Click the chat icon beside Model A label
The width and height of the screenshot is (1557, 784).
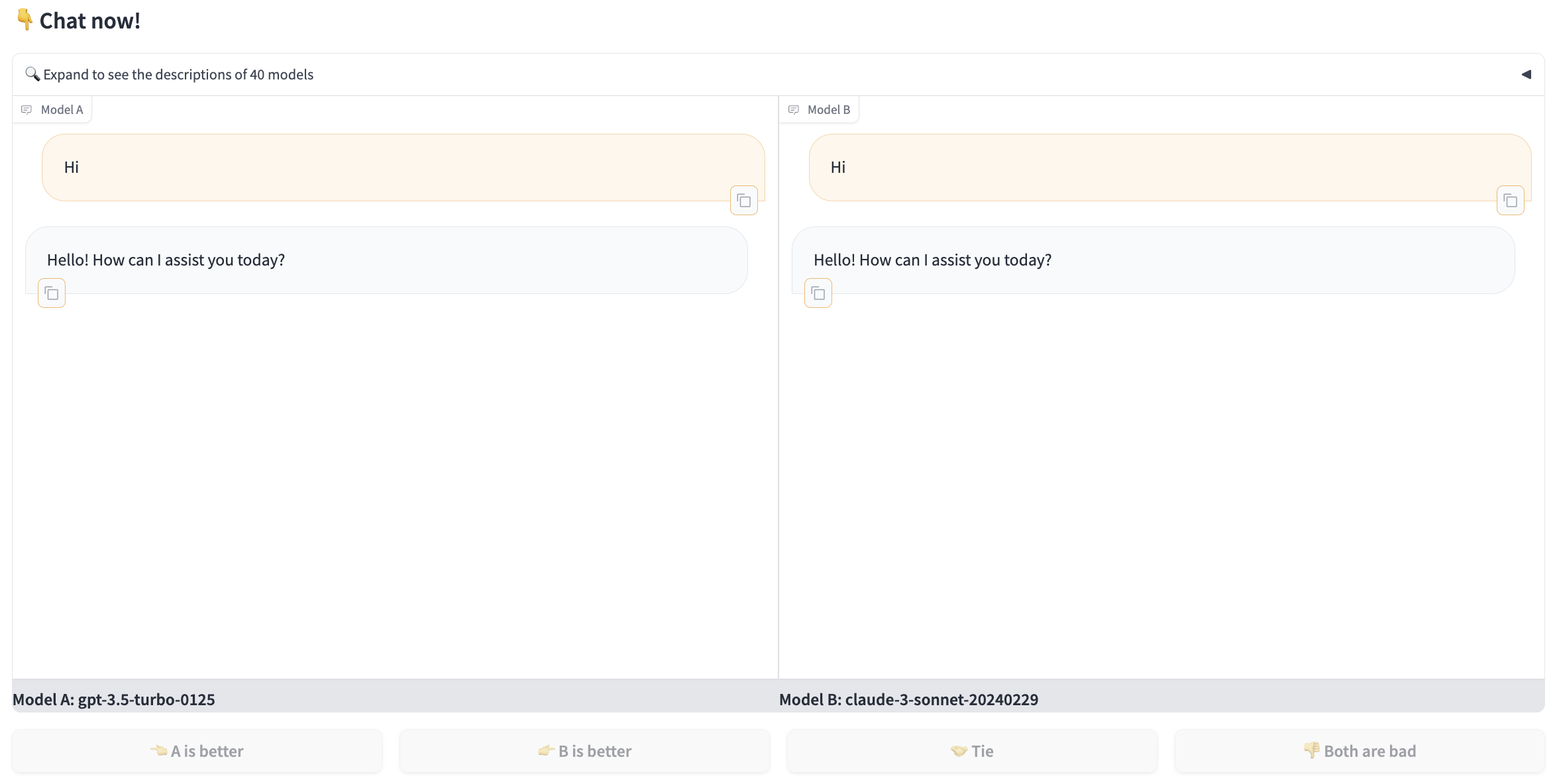tap(27, 110)
